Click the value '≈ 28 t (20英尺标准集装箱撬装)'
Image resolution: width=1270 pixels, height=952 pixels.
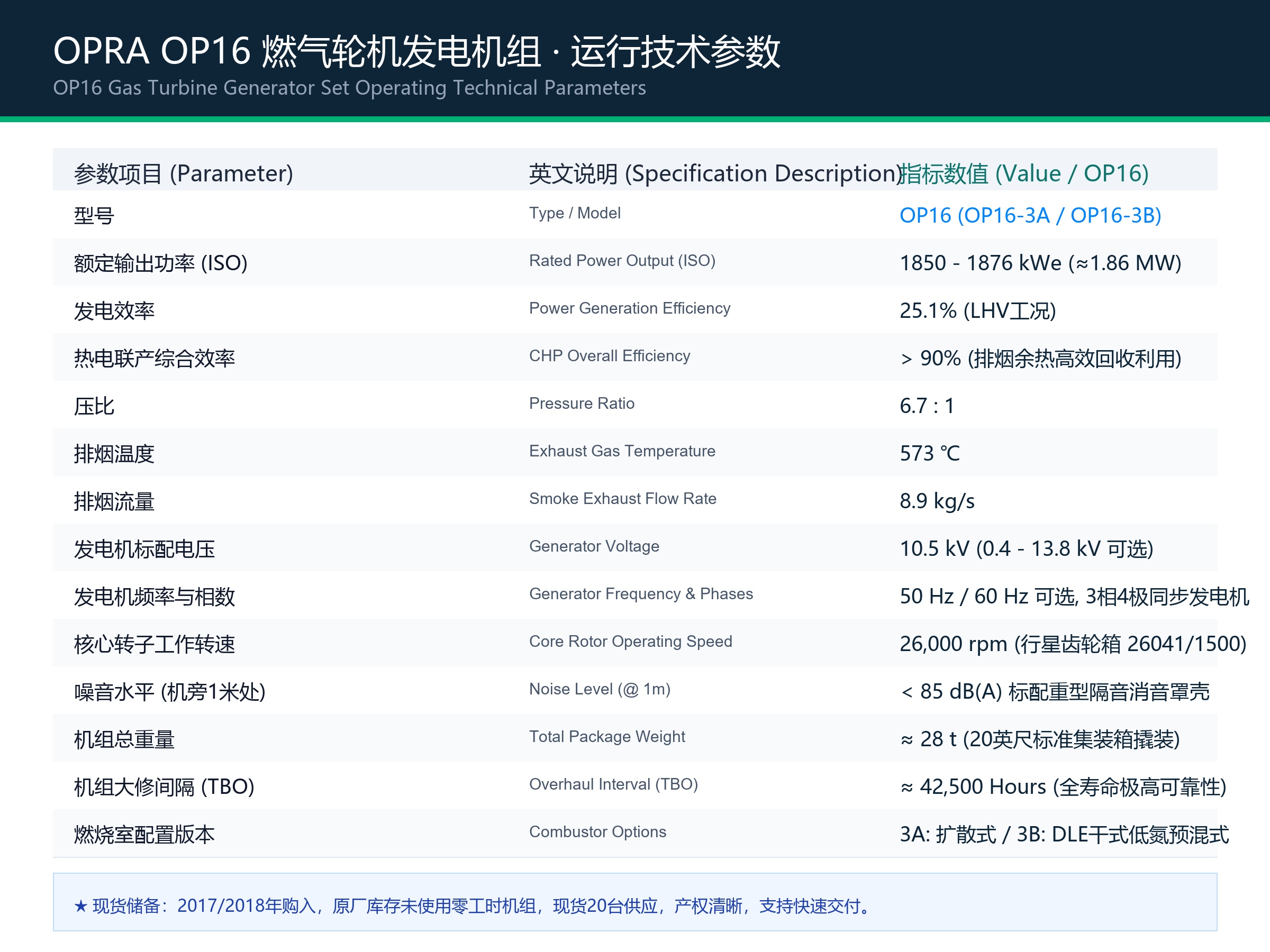tap(1040, 739)
